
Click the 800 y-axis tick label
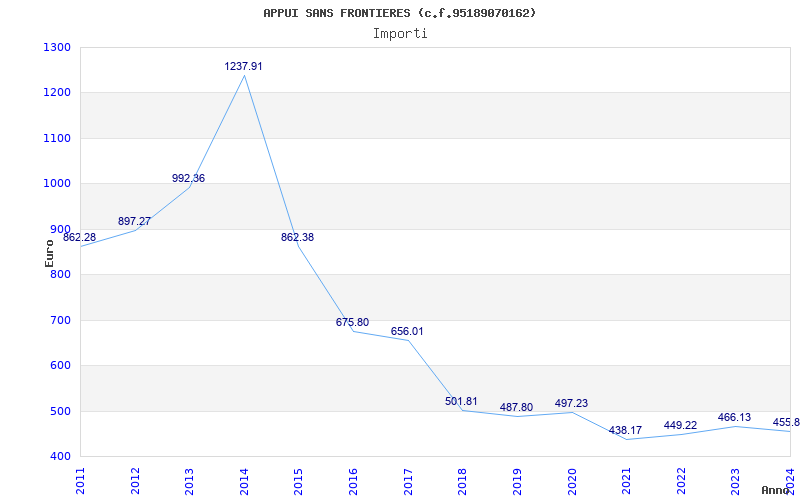tap(60, 274)
